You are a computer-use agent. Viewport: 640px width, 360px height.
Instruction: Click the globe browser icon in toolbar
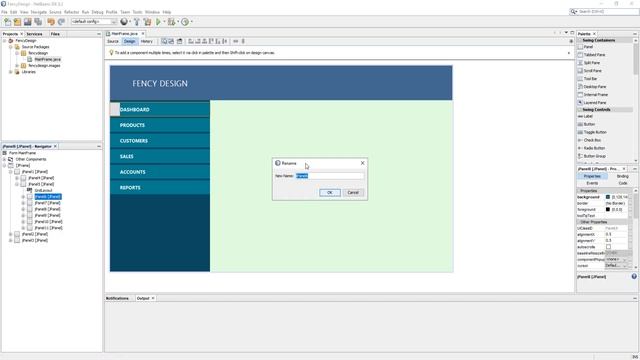point(124,22)
